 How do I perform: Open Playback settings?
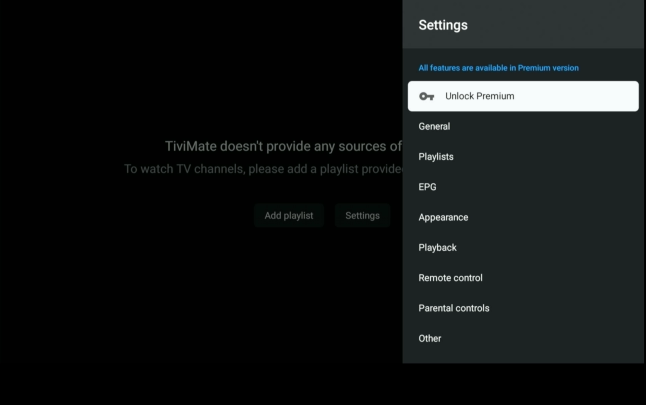[x=437, y=247]
